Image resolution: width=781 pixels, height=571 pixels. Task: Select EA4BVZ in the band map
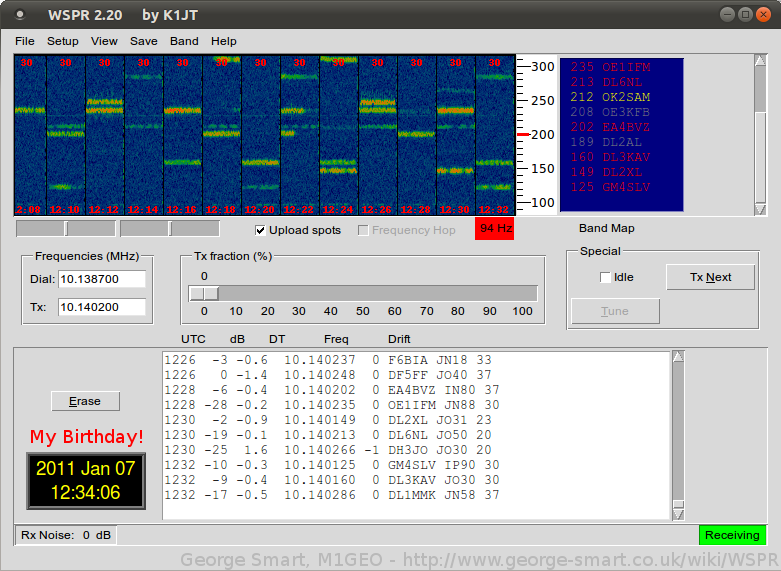(x=611, y=127)
